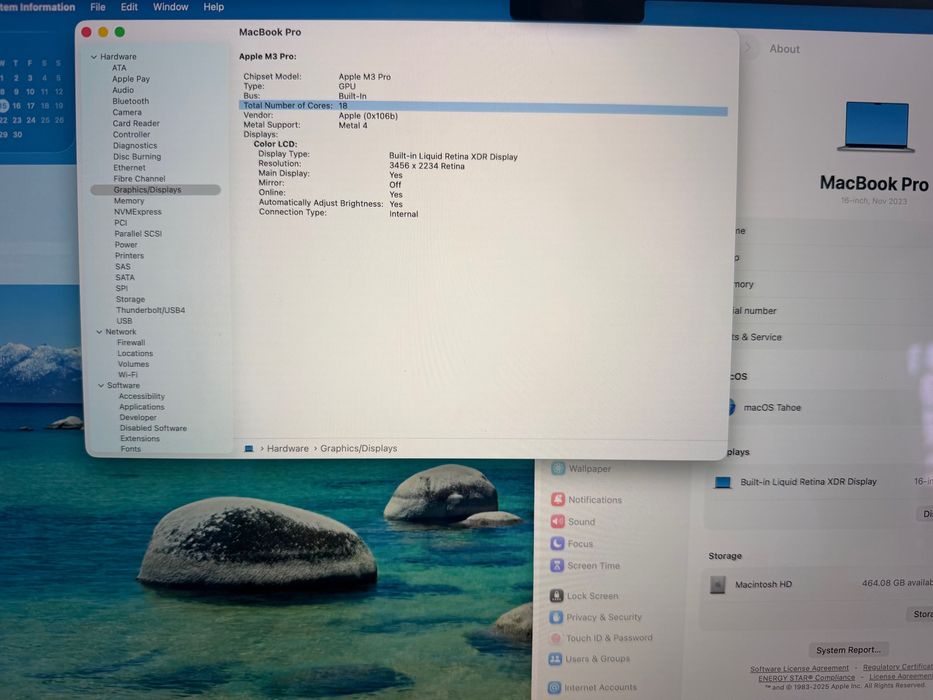Viewport: 933px width, 700px height.
Task: Select Applications under Software
Action: tap(142, 407)
